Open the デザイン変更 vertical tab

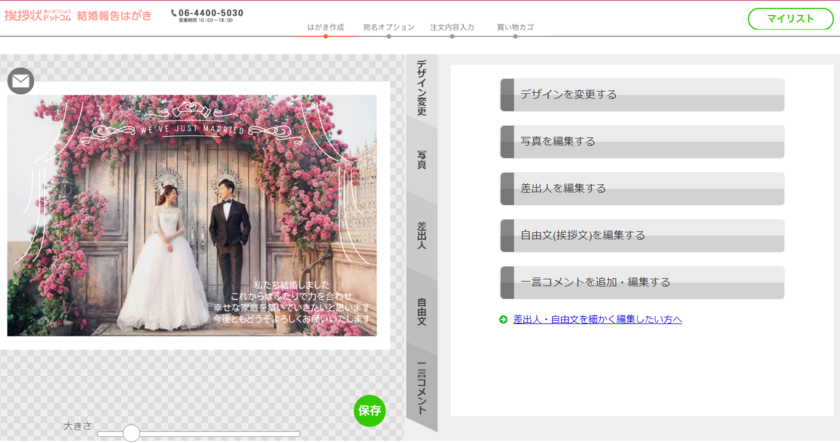[422, 87]
